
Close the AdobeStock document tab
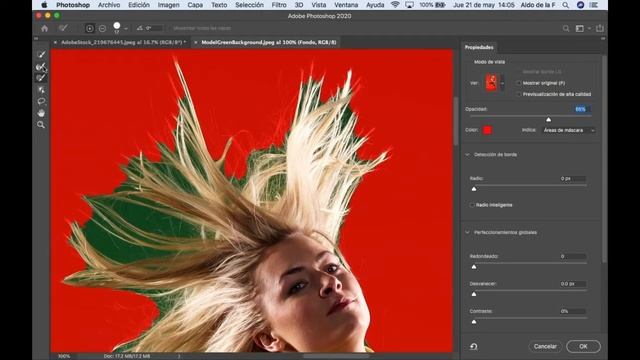[55, 42]
